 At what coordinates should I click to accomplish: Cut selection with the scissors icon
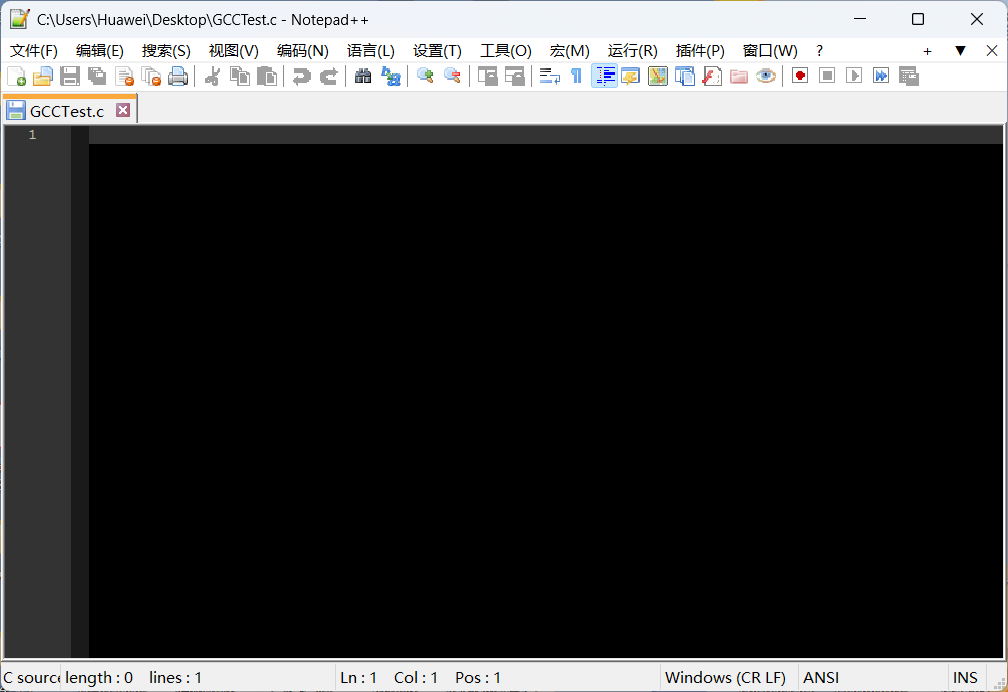click(x=212, y=76)
